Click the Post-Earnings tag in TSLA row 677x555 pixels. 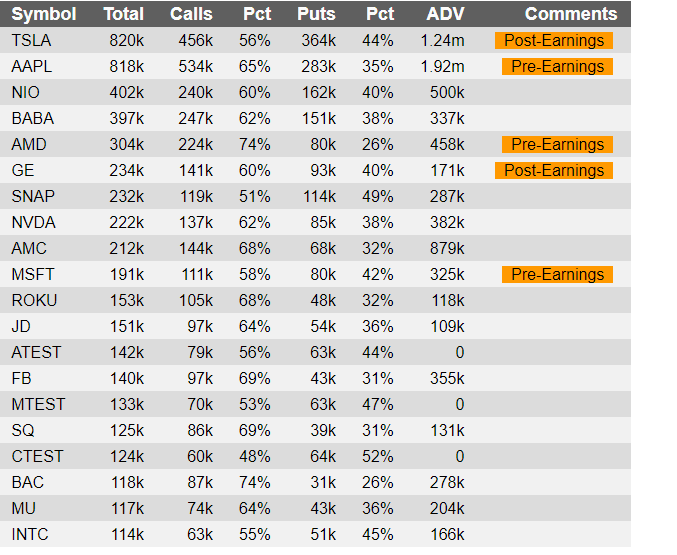click(554, 41)
